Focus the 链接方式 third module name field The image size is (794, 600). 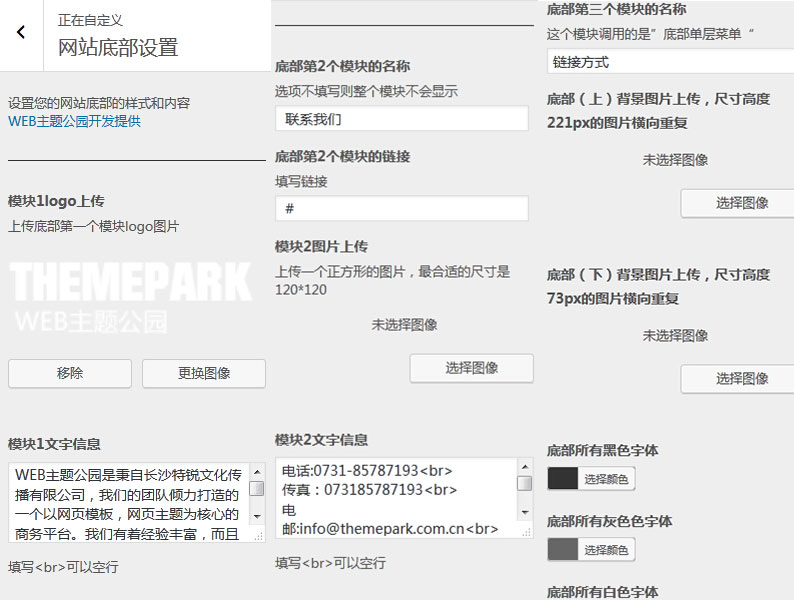pyautogui.click(x=670, y=62)
